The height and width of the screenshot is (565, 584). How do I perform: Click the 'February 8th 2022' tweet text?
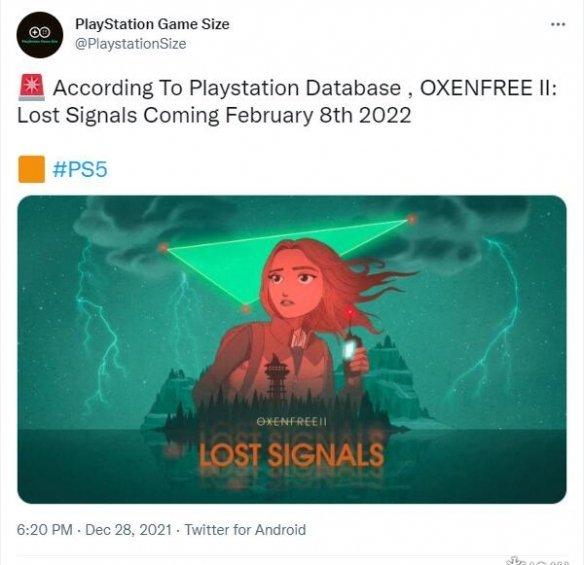(x=318, y=115)
